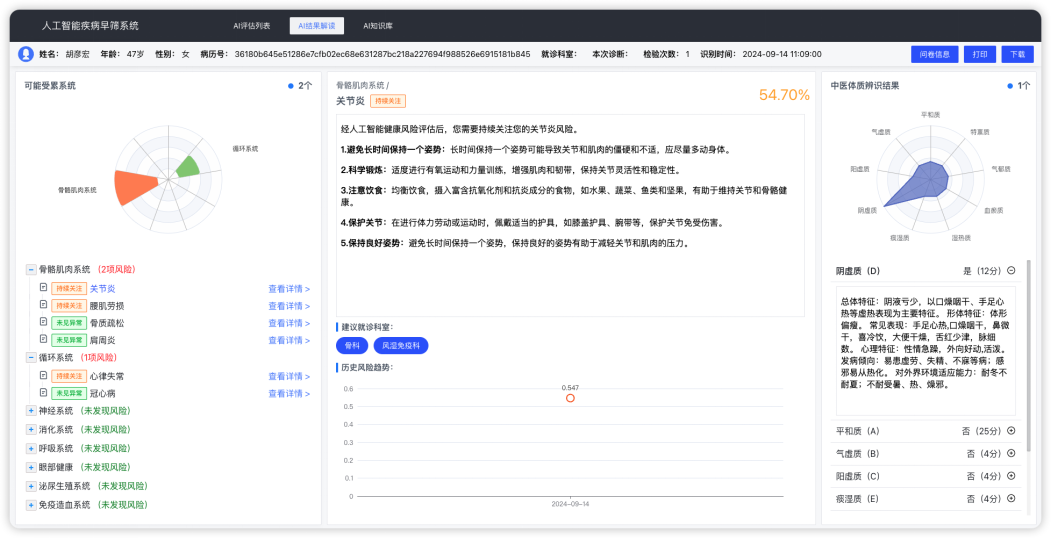
Task: Click the 中医体质辨识结果 heading
Action: pos(865,85)
